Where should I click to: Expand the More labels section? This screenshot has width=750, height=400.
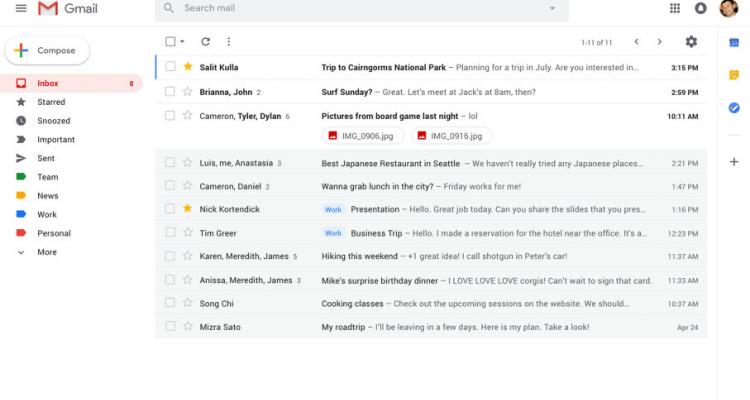point(46,252)
